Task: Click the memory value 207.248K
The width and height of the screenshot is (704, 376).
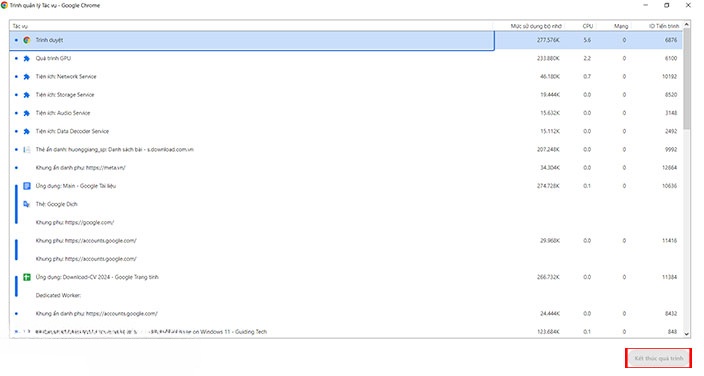Action: (x=548, y=150)
